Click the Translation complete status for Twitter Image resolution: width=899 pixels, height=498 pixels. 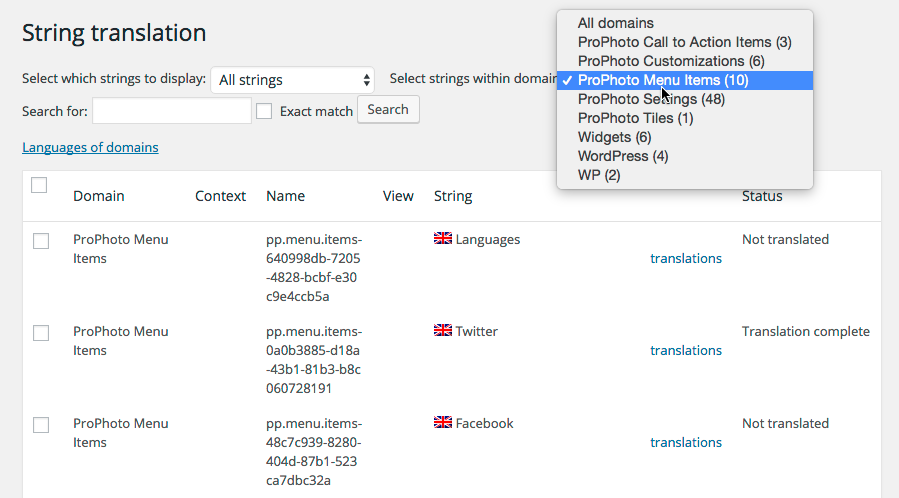[x=806, y=331]
